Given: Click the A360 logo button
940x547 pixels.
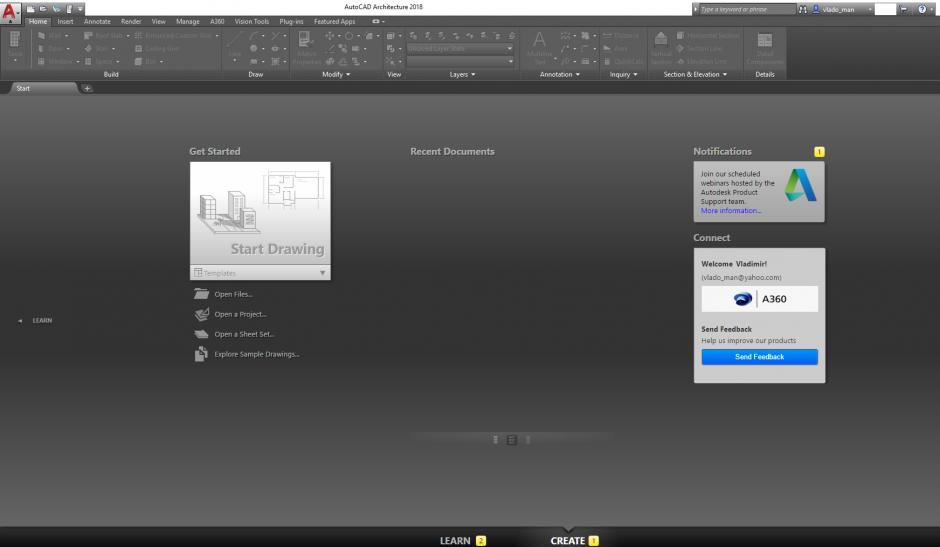Looking at the screenshot, I should 760,299.
